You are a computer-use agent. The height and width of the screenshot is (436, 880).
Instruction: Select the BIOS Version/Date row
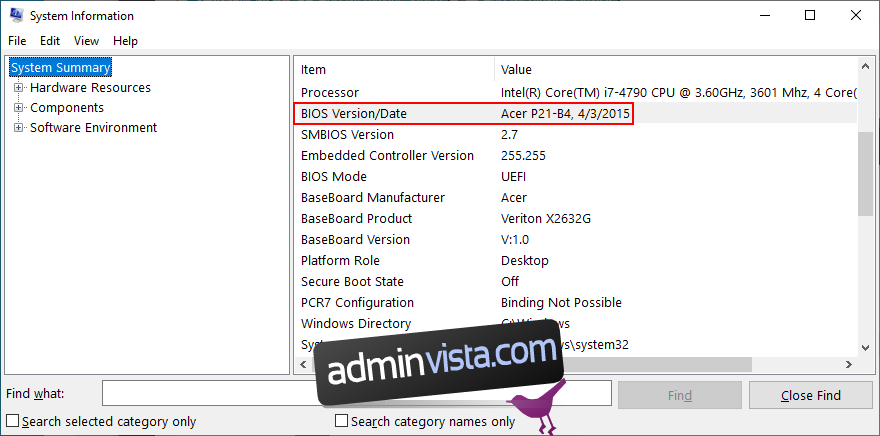tap(576, 114)
